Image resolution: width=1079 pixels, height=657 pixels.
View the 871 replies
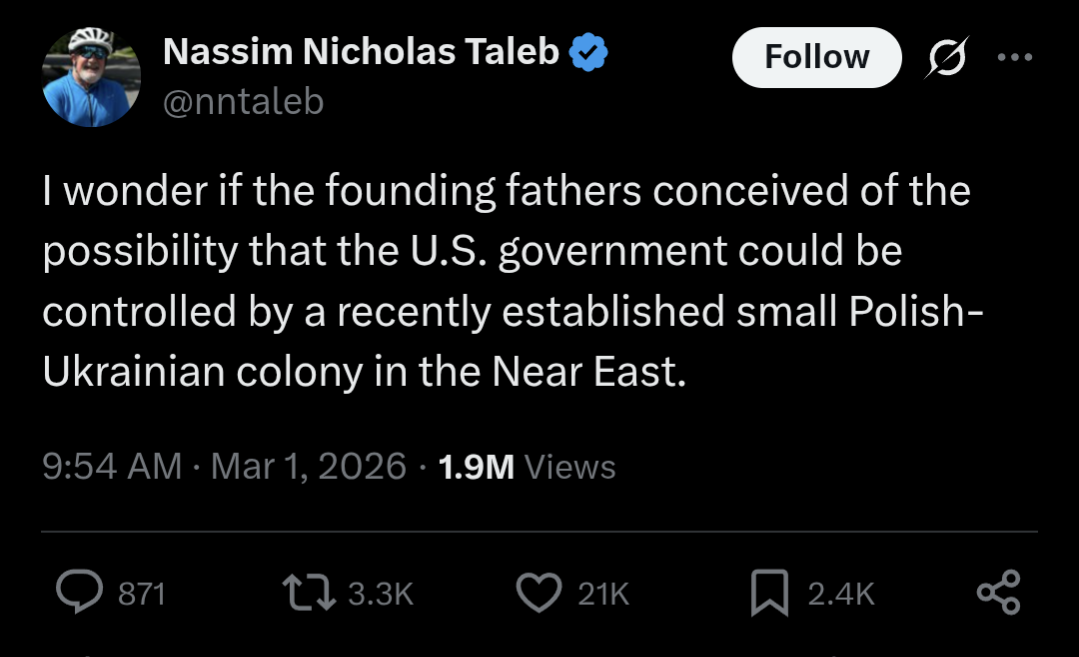point(141,592)
